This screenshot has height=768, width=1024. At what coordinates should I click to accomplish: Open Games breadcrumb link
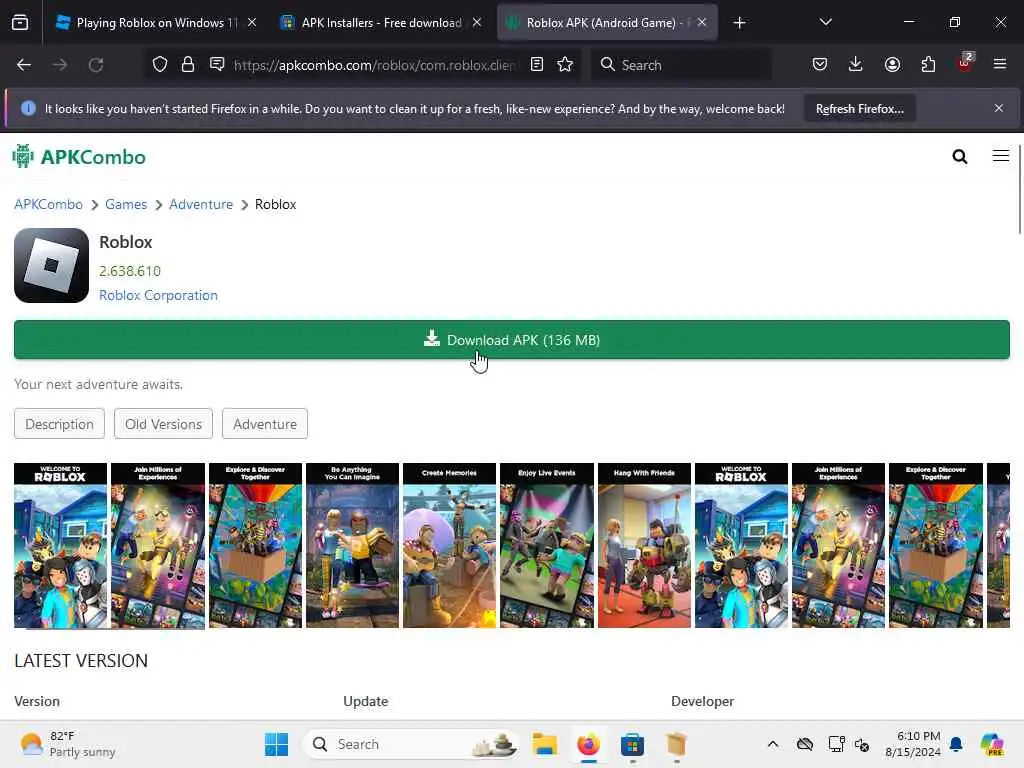coord(126,204)
